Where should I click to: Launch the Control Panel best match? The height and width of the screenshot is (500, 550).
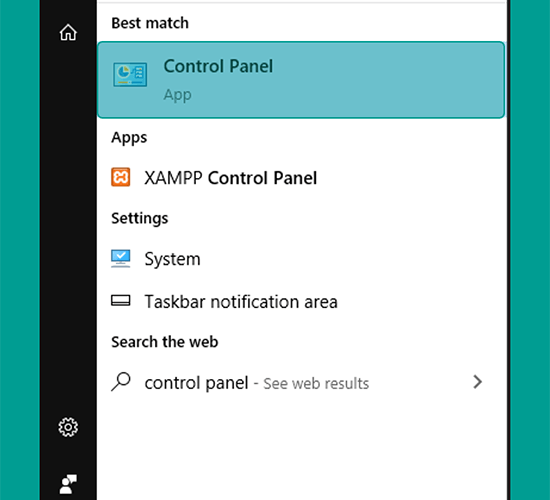(301, 80)
